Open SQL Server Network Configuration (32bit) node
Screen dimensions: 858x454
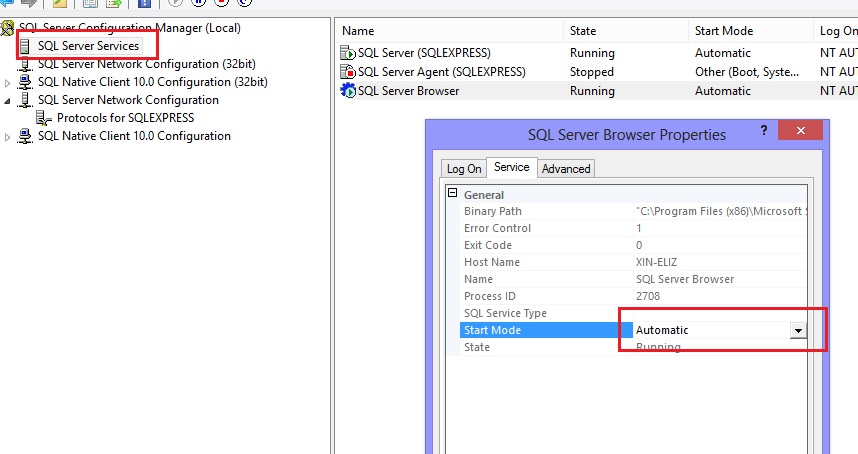147,64
